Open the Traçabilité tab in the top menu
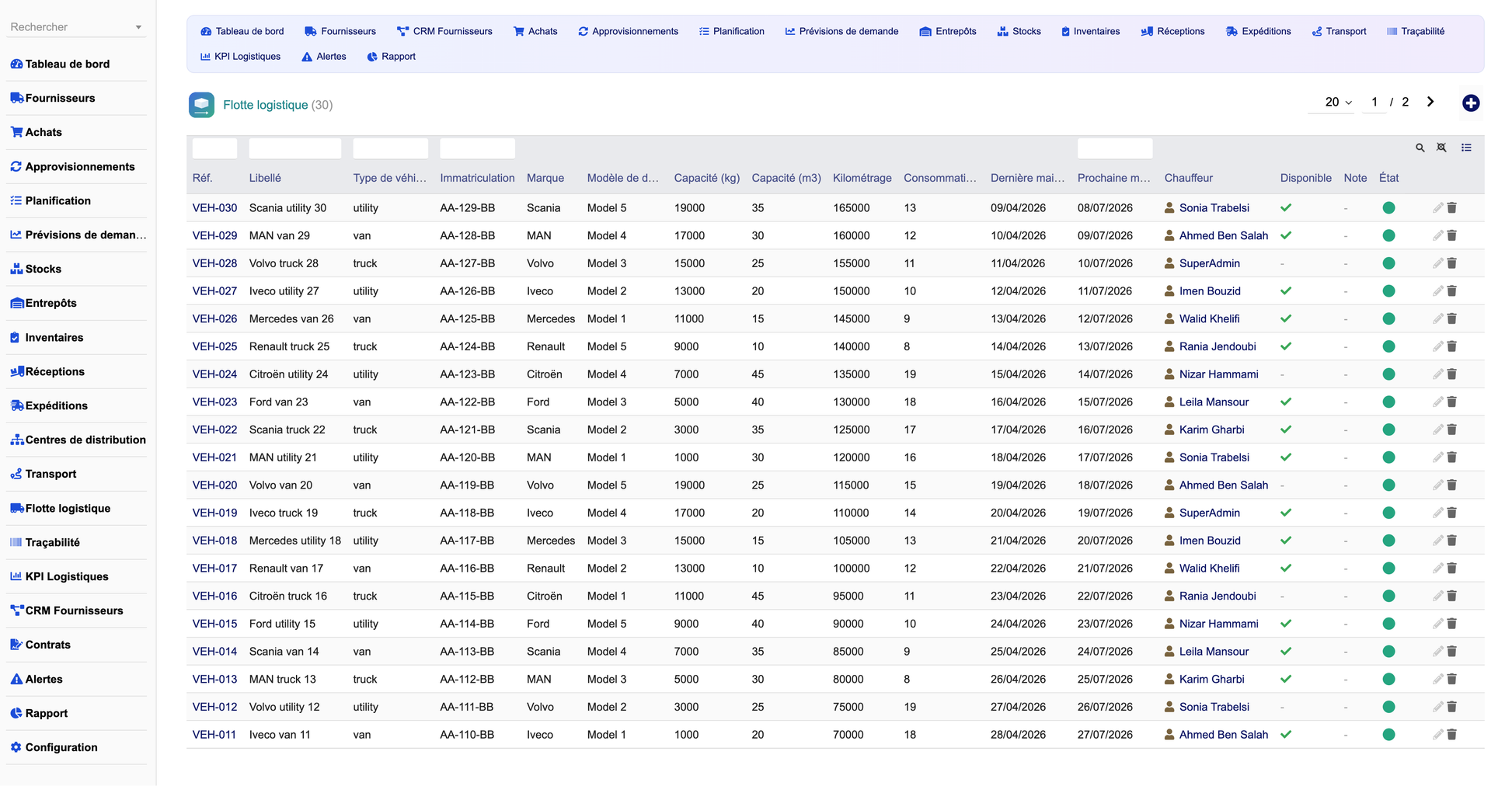1512x786 pixels. pos(1416,31)
